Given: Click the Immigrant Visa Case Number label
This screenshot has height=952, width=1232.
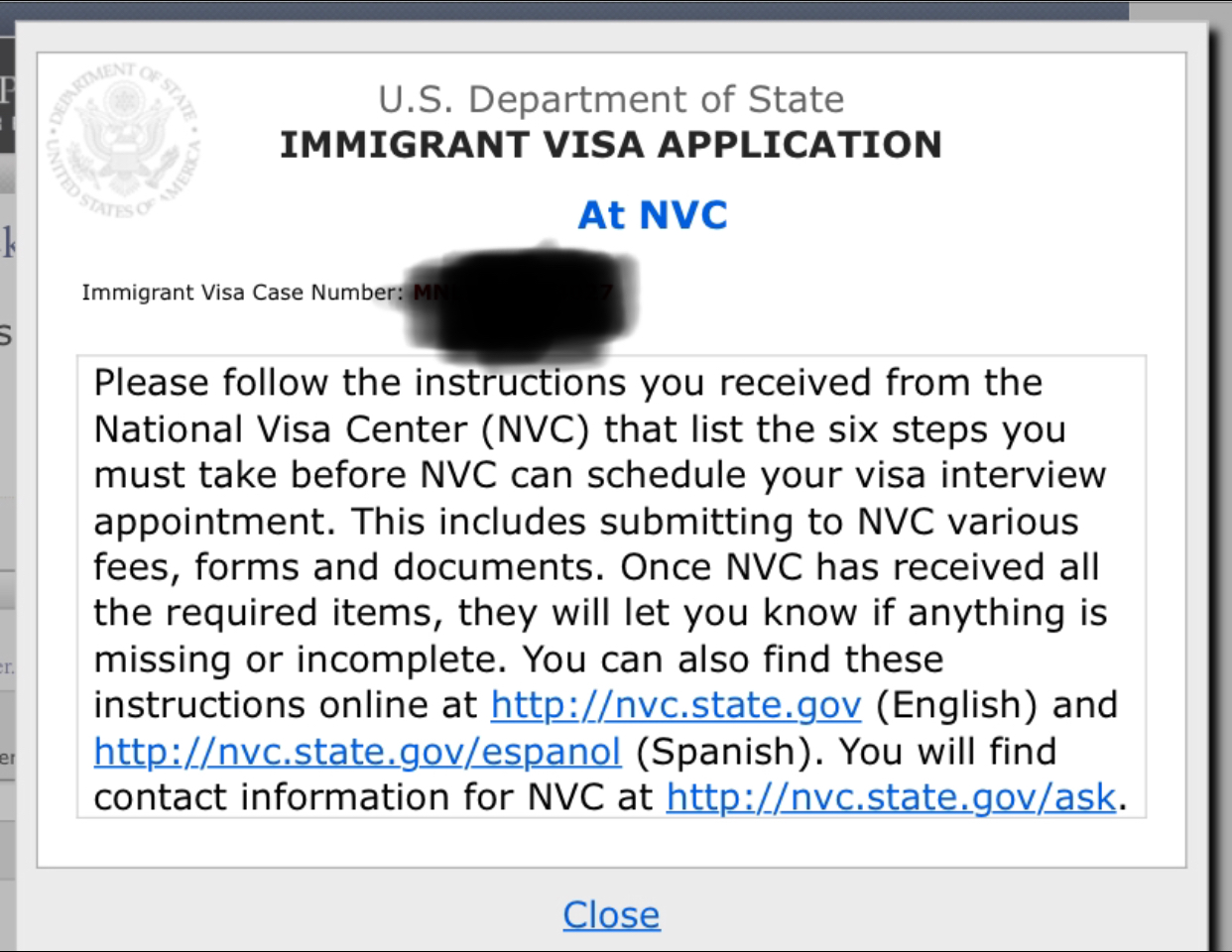Looking at the screenshot, I should click(242, 293).
